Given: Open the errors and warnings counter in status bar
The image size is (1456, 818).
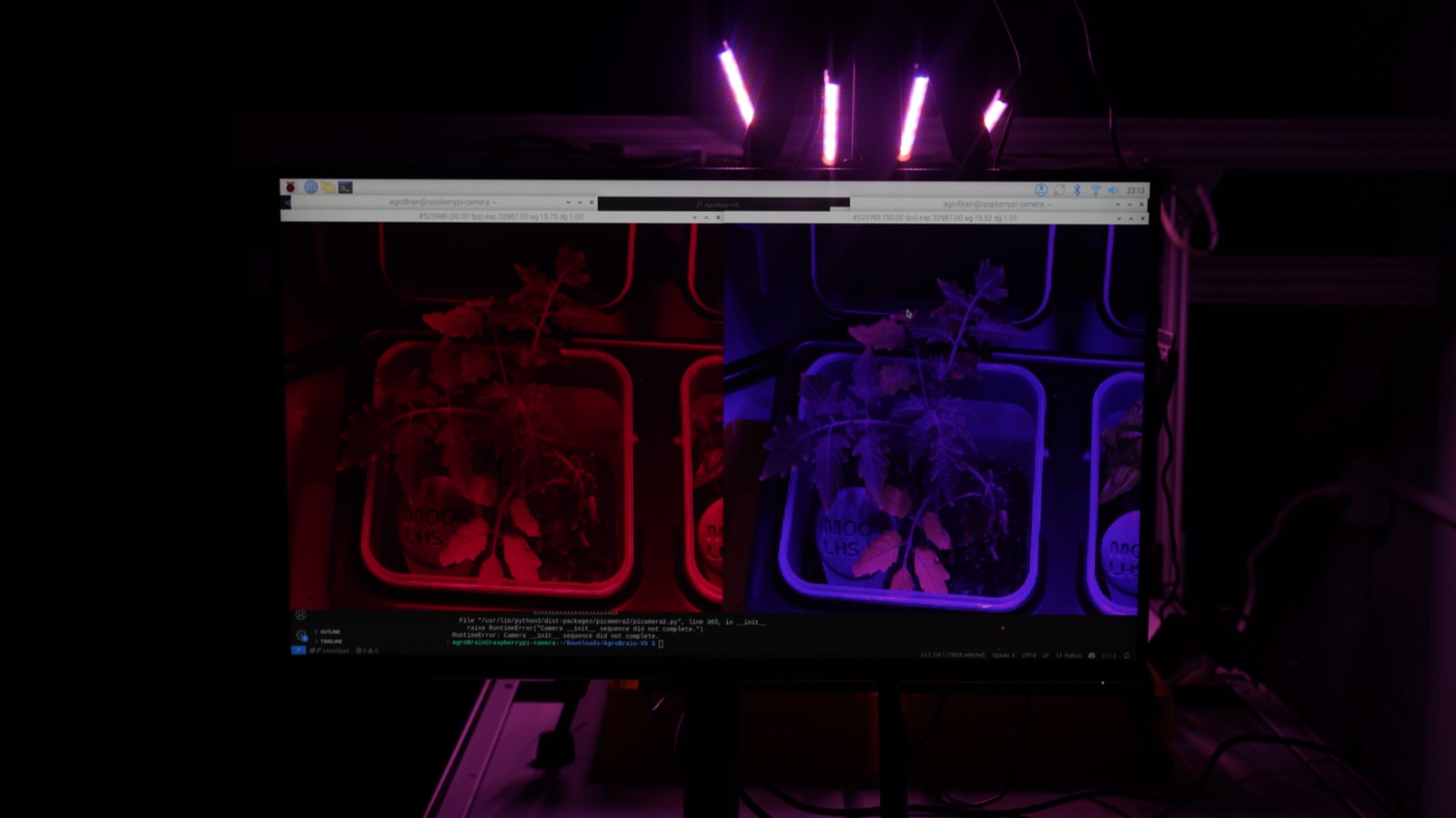Looking at the screenshot, I should tap(366, 651).
